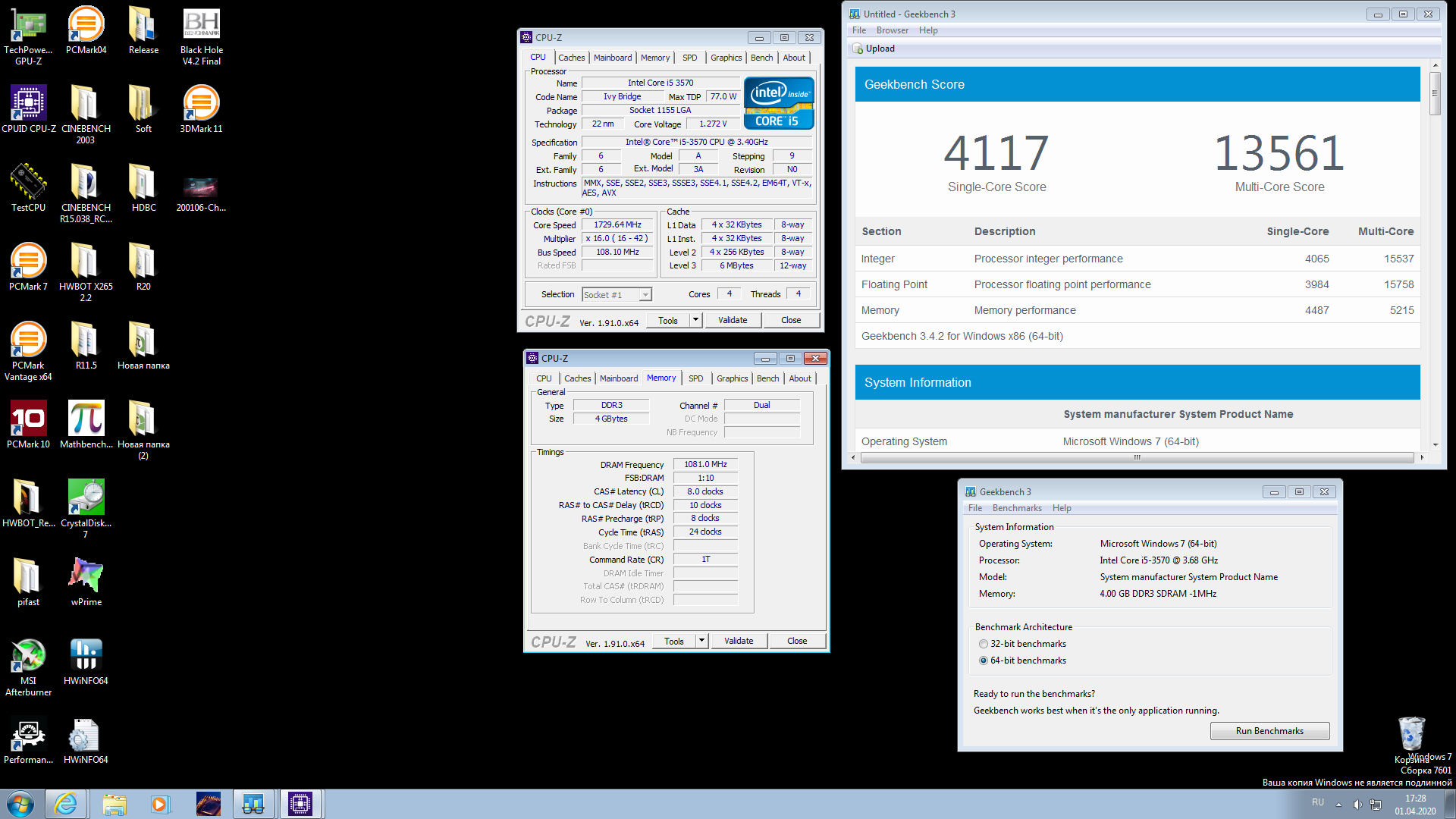
Task: Open CINEBENCH R15.038 folder
Action: click(86, 193)
